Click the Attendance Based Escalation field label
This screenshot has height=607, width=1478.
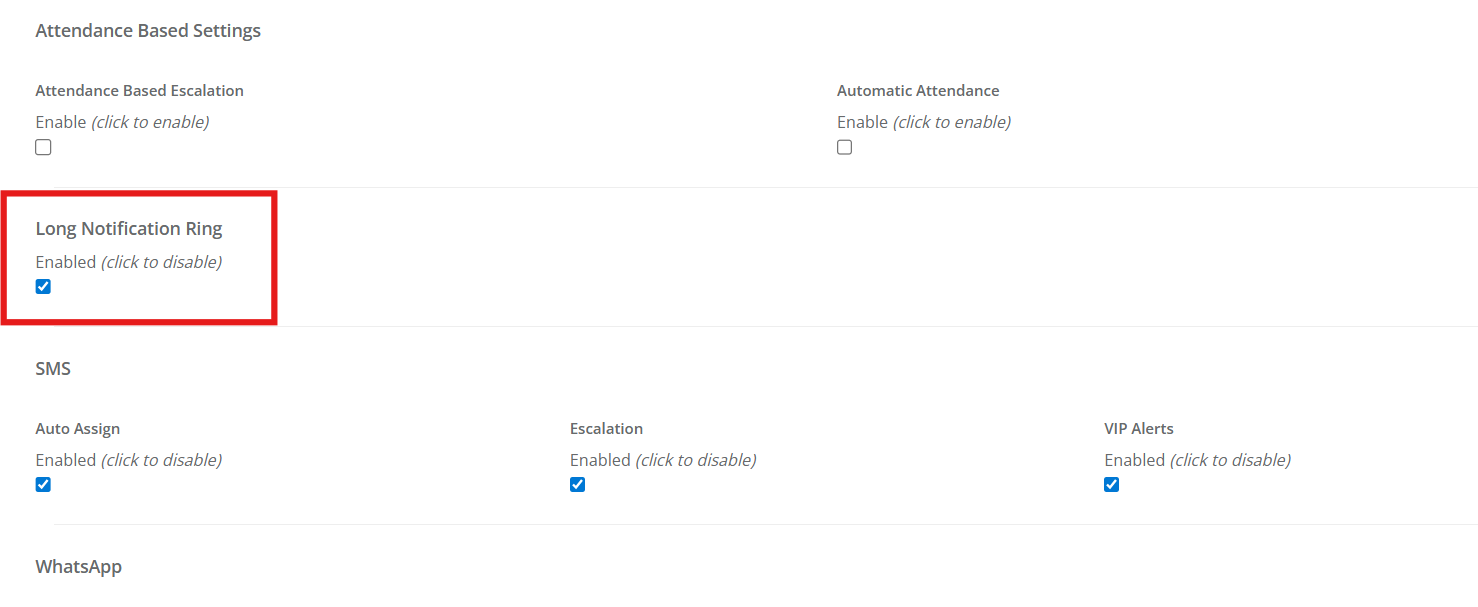pyautogui.click(x=139, y=91)
